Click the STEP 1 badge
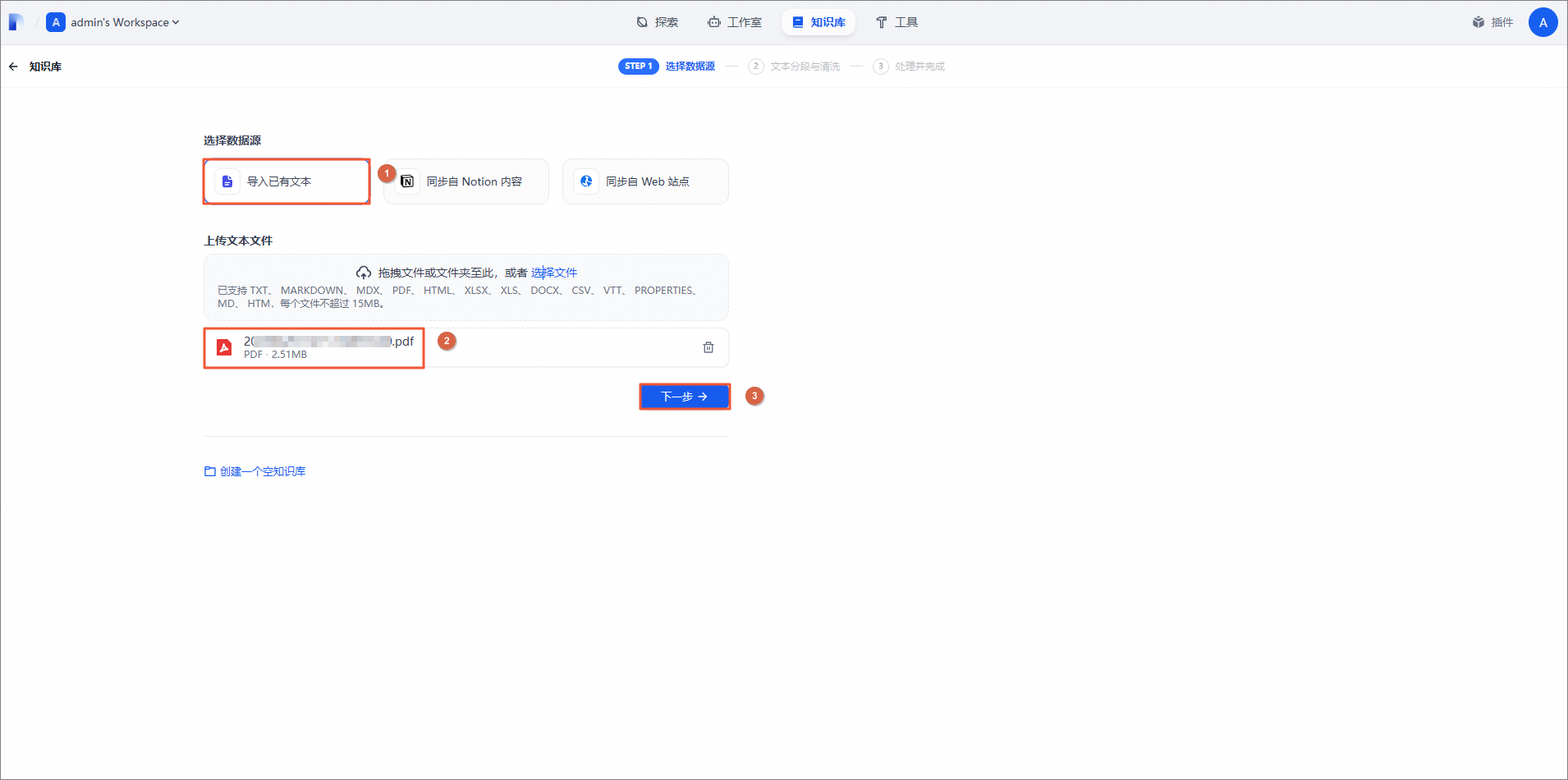1568x780 pixels. pos(638,67)
